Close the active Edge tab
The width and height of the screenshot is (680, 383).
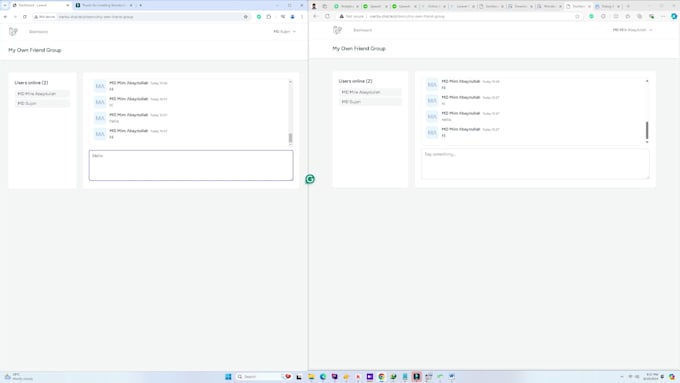pos(589,7)
